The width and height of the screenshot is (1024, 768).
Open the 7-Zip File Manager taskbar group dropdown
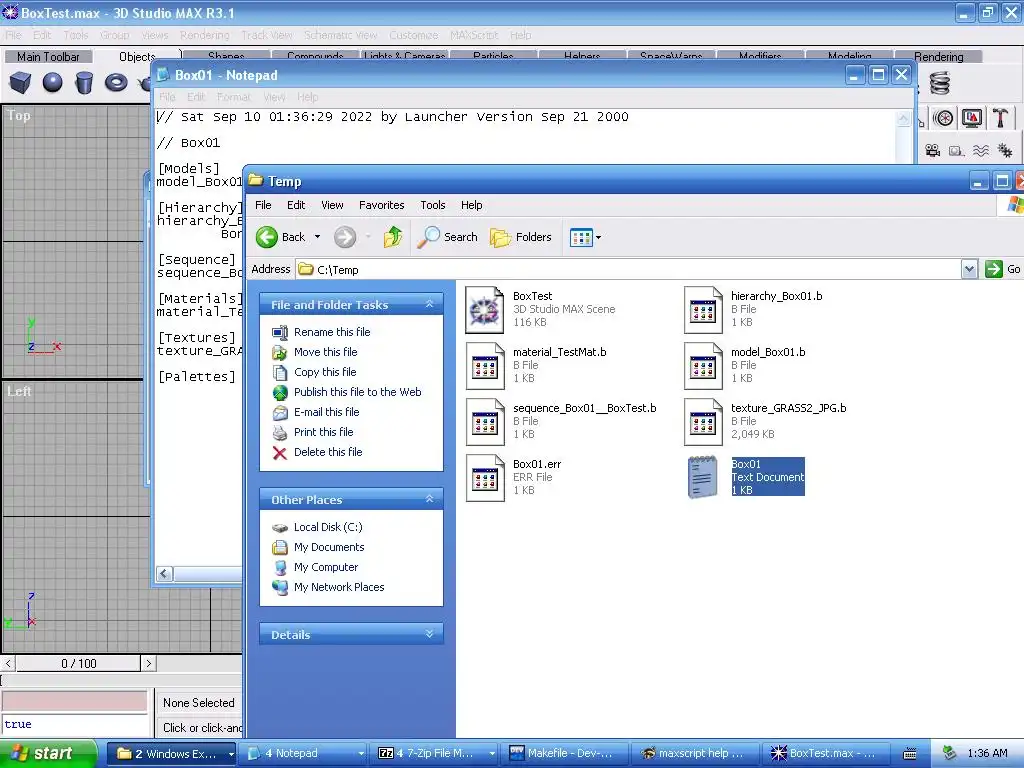point(492,754)
